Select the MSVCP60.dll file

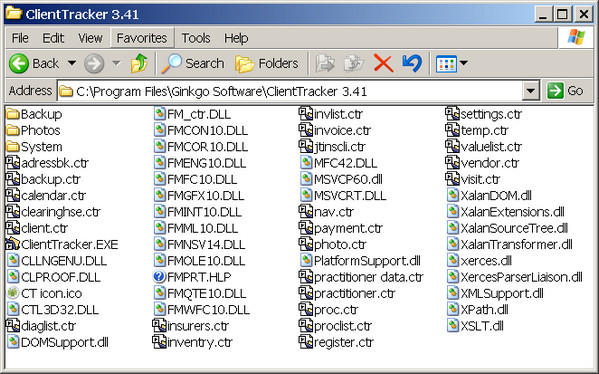342,179
